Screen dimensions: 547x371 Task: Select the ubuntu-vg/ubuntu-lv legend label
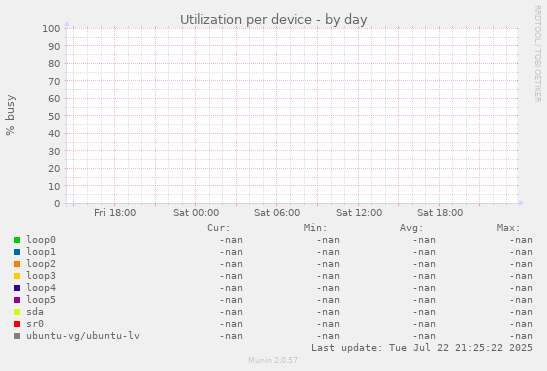coord(83,336)
